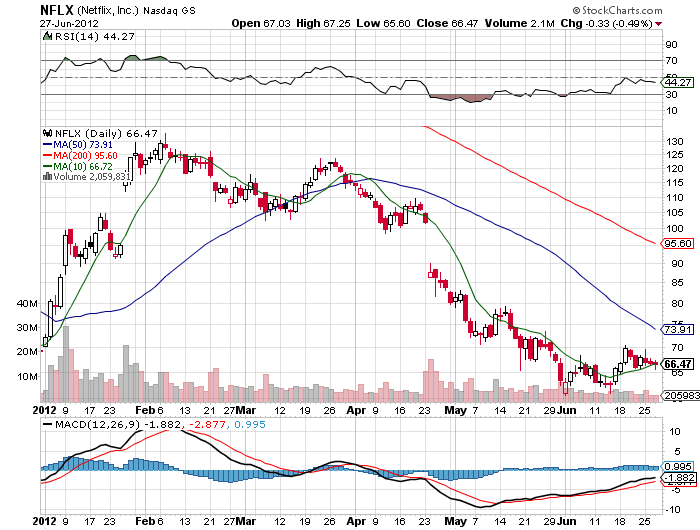
Task: Click the StockCharts.com attribution text
Action: (x=617, y=10)
